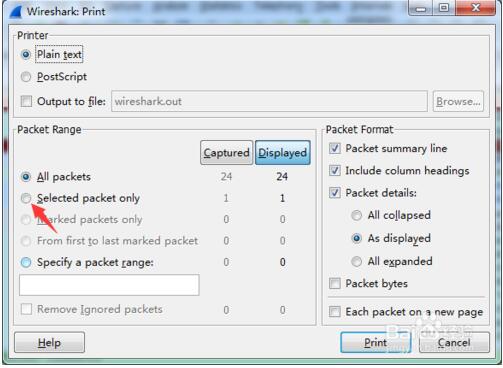503x368 pixels.
Task: Choose Selected packet only radio button
Action: pos(26,198)
